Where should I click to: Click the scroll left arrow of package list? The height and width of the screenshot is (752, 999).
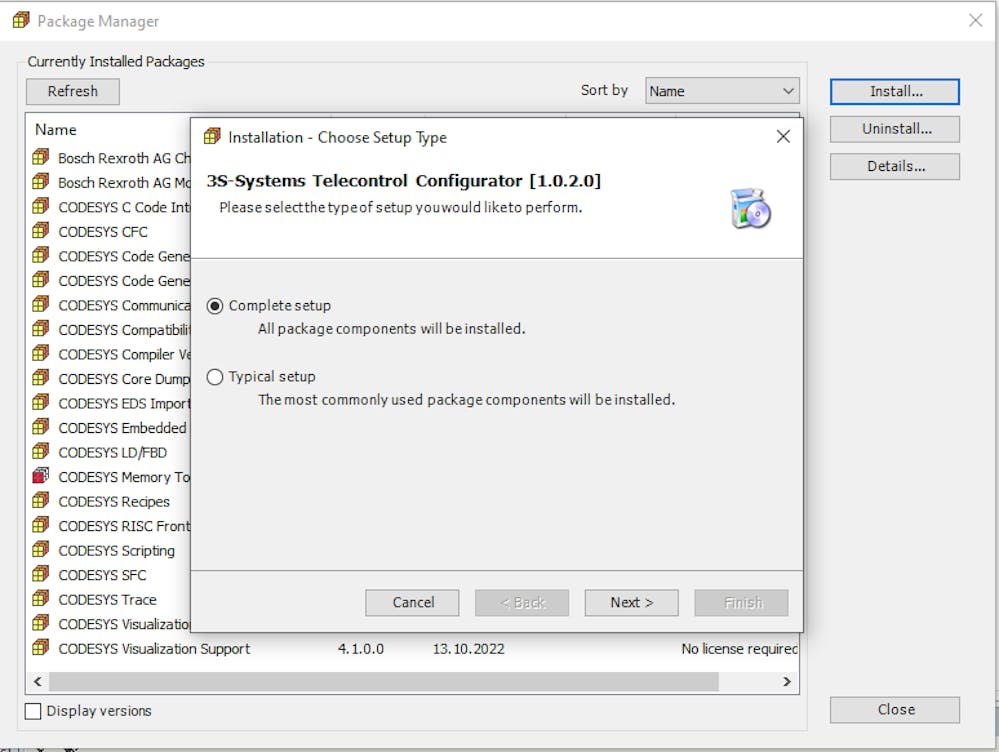pyautogui.click(x=38, y=681)
